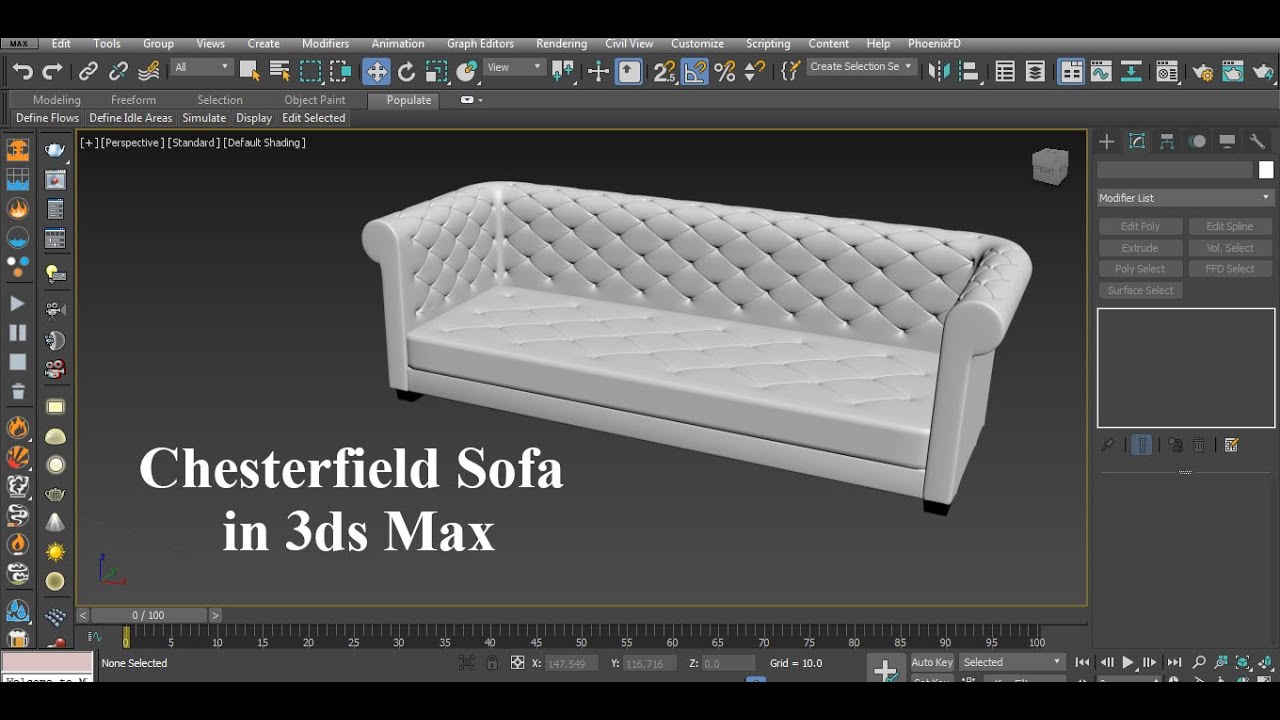Click the Select and Place tool
Image resolution: width=1280 pixels, height=720 pixels.
click(467, 71)
